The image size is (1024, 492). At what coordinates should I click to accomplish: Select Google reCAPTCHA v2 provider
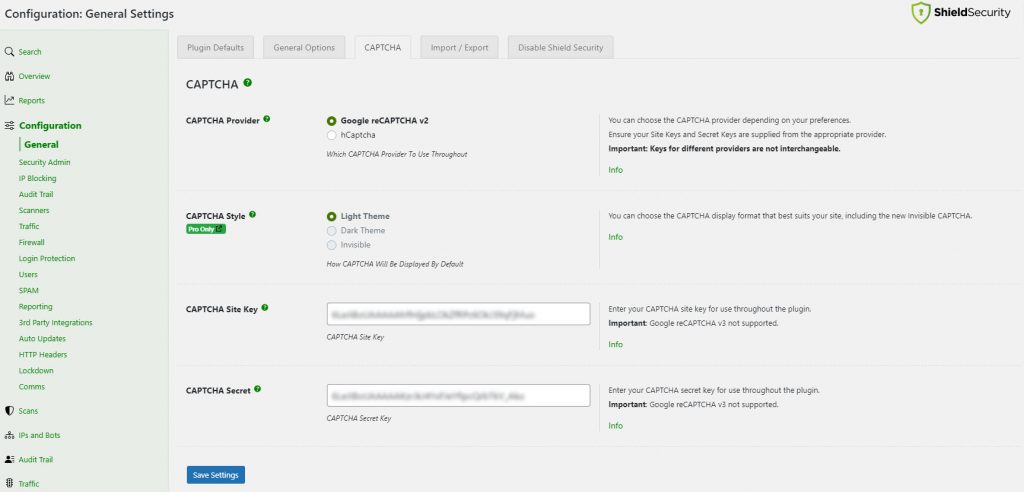coord(332,121)
